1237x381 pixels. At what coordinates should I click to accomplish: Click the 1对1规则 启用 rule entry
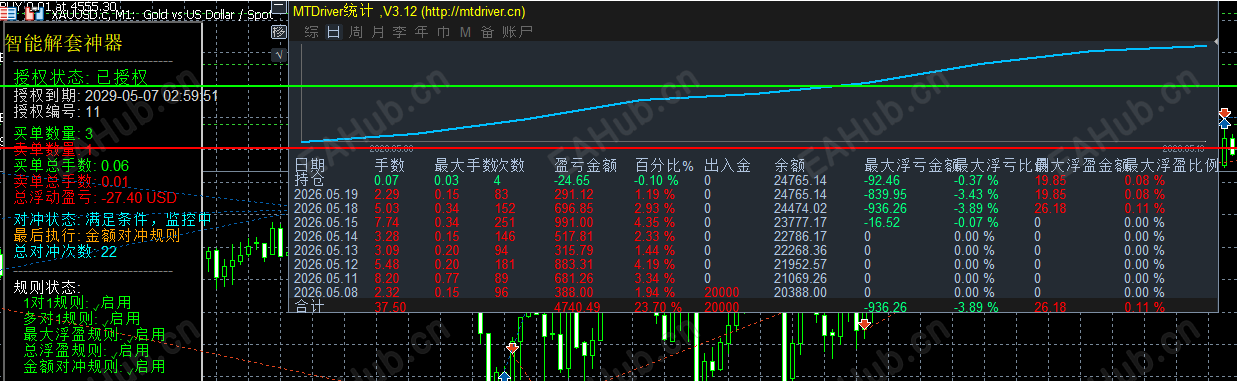pyautogui.click(x=78, y=302)
